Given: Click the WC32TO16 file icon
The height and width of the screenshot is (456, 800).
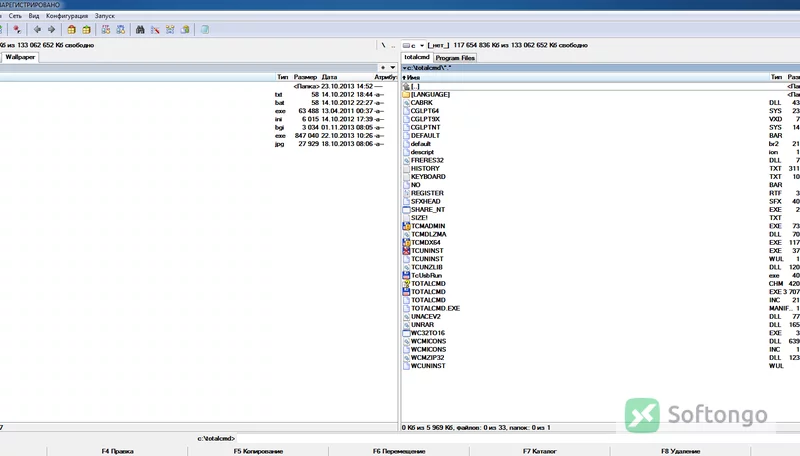Looking at the screenshot, I should click(406, 333).
